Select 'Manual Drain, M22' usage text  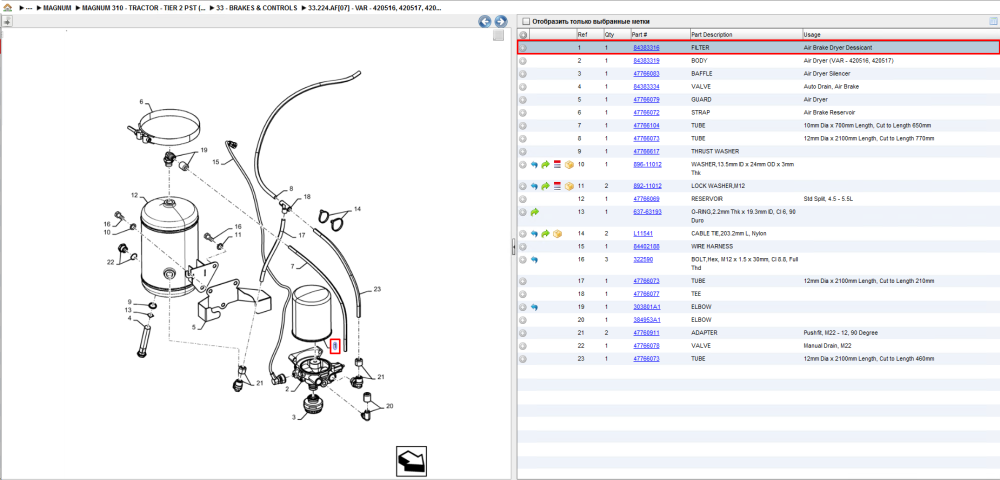(x=827, y=346)
